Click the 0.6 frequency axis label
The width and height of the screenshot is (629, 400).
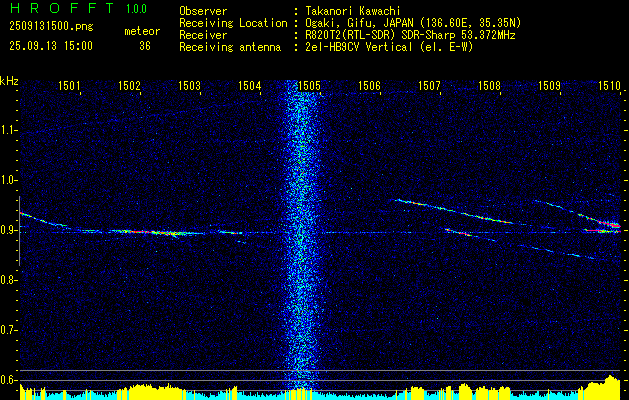click(x=7, y=380)
